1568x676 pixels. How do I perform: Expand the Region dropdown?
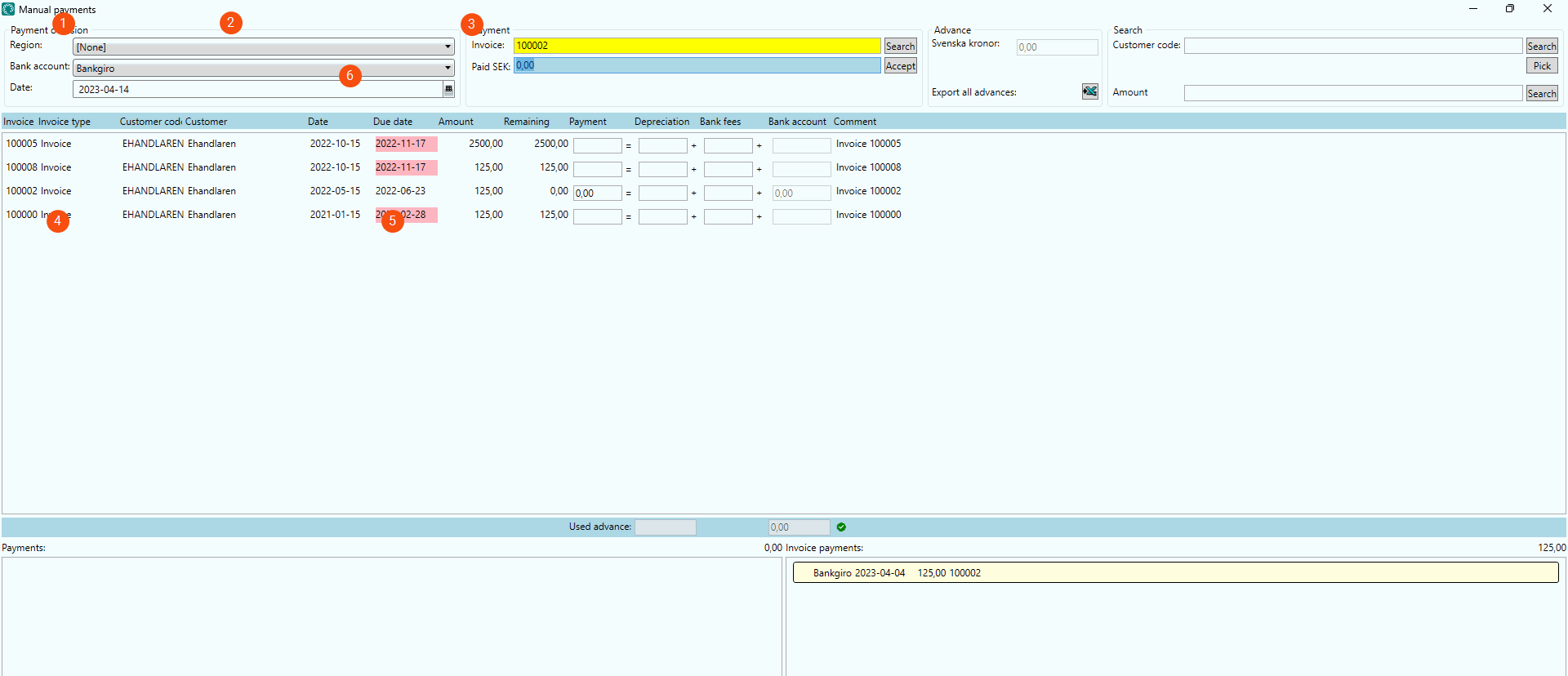click(448, 47)
